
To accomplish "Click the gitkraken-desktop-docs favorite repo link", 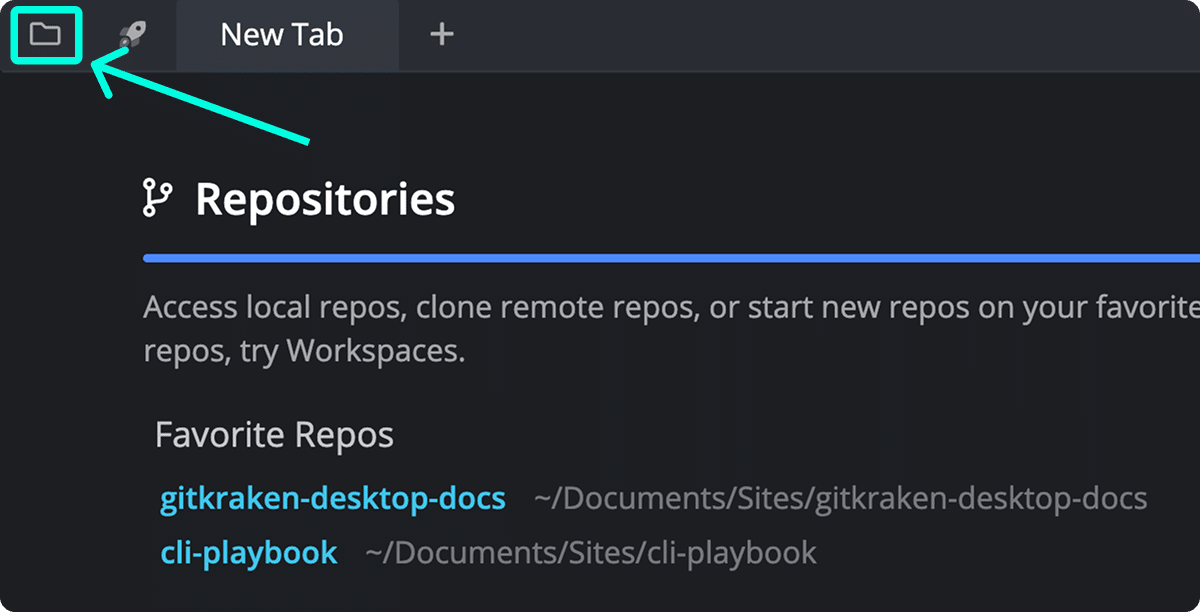I will click(330, 497).
